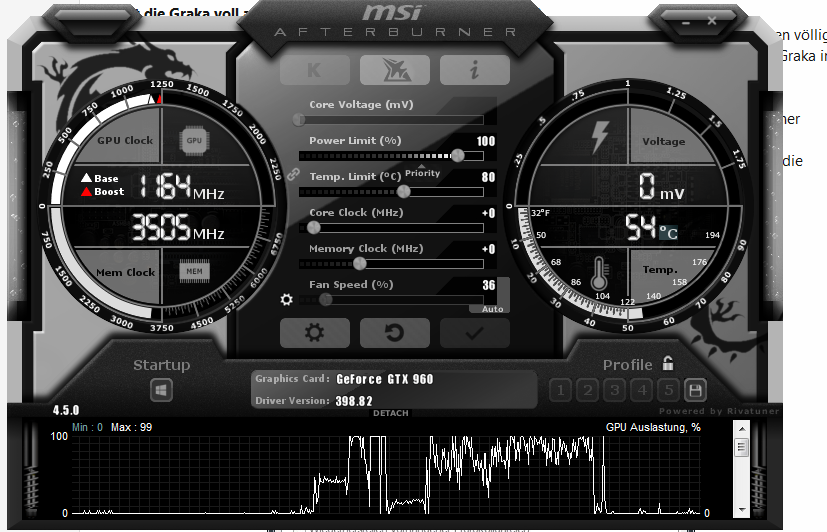This screenshot has width=827, height=532.
Task: Click the °C temperature unit toggle
Action: pos(668,232)
